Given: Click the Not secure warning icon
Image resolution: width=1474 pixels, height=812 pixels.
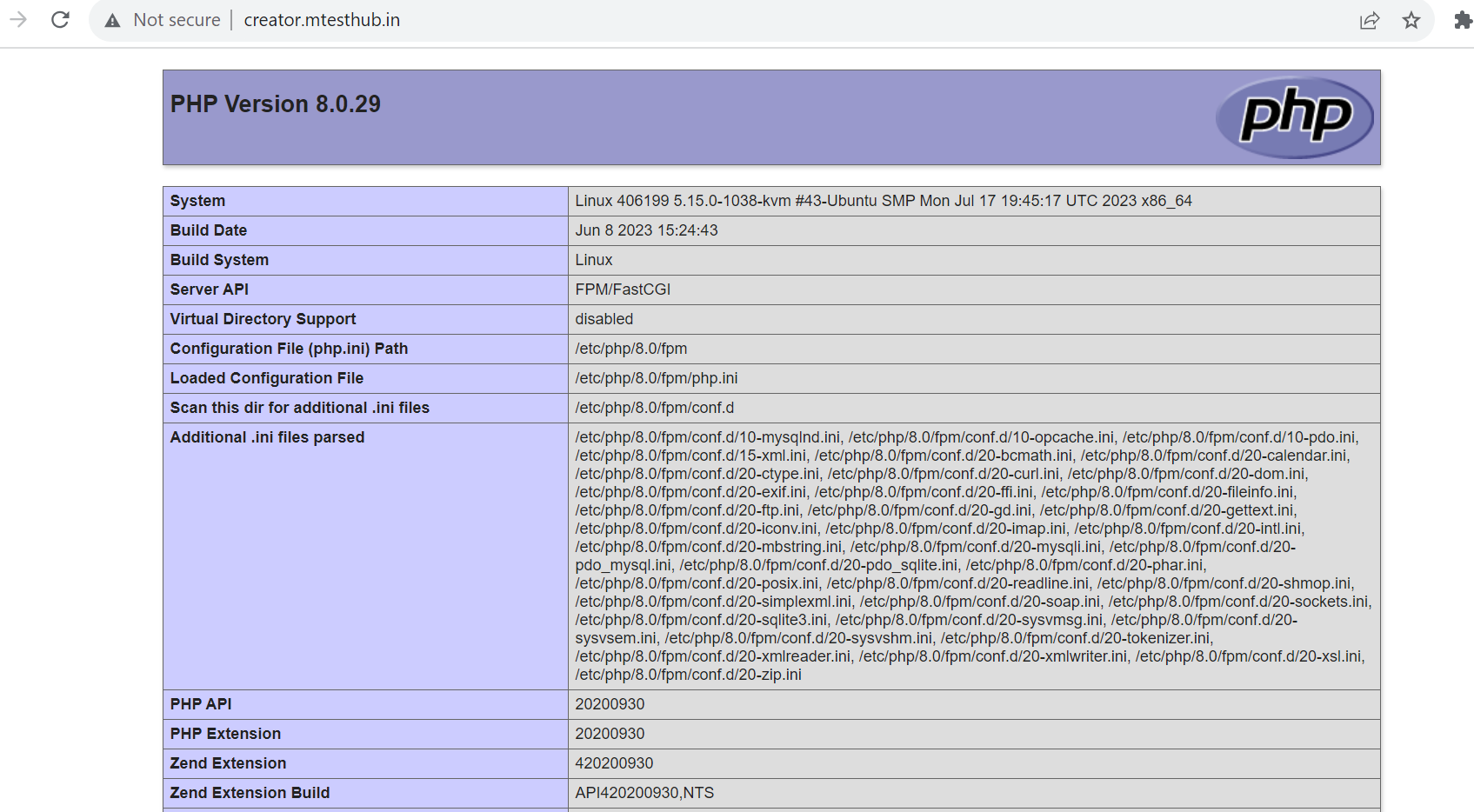Looking at the screenshot, I should tap(112, 20).
